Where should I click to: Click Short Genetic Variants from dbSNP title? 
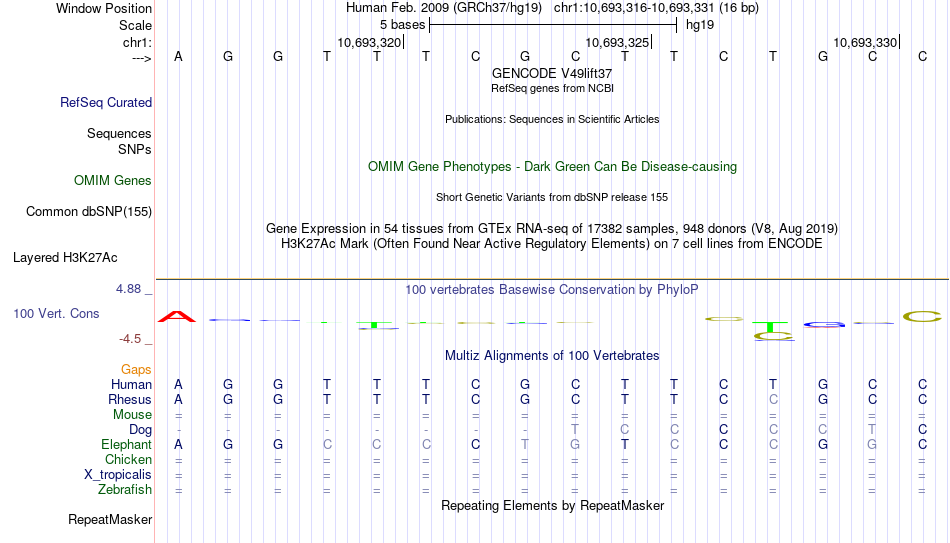tap(552, 198)
